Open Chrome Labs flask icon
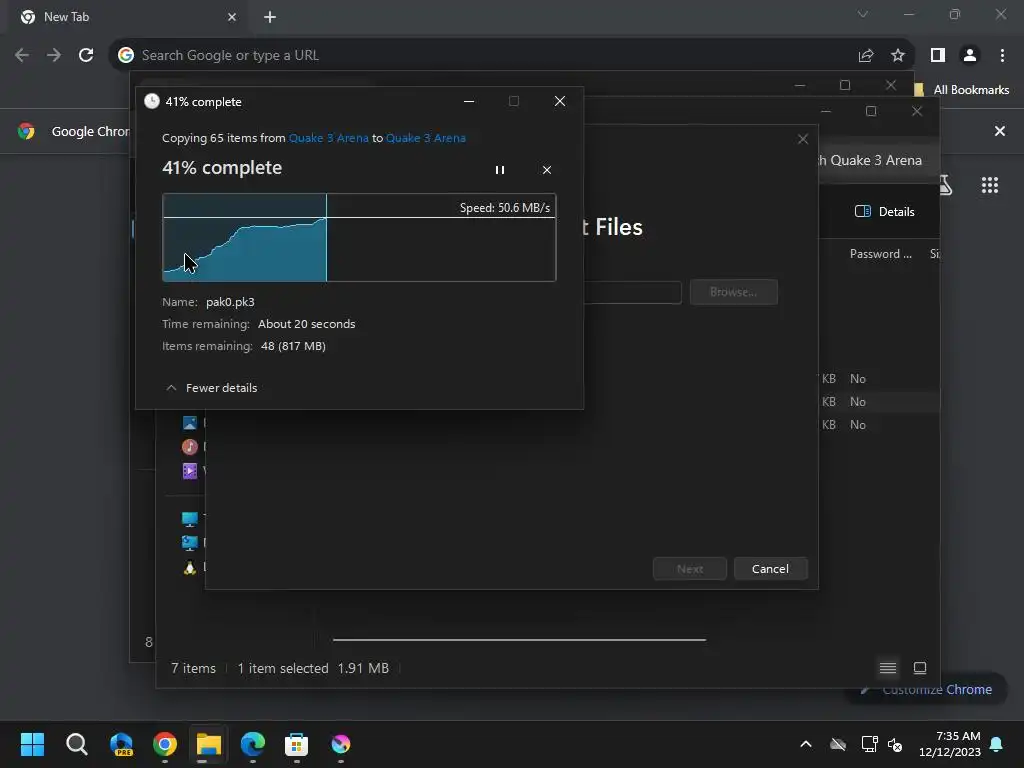 coord(946,185)
